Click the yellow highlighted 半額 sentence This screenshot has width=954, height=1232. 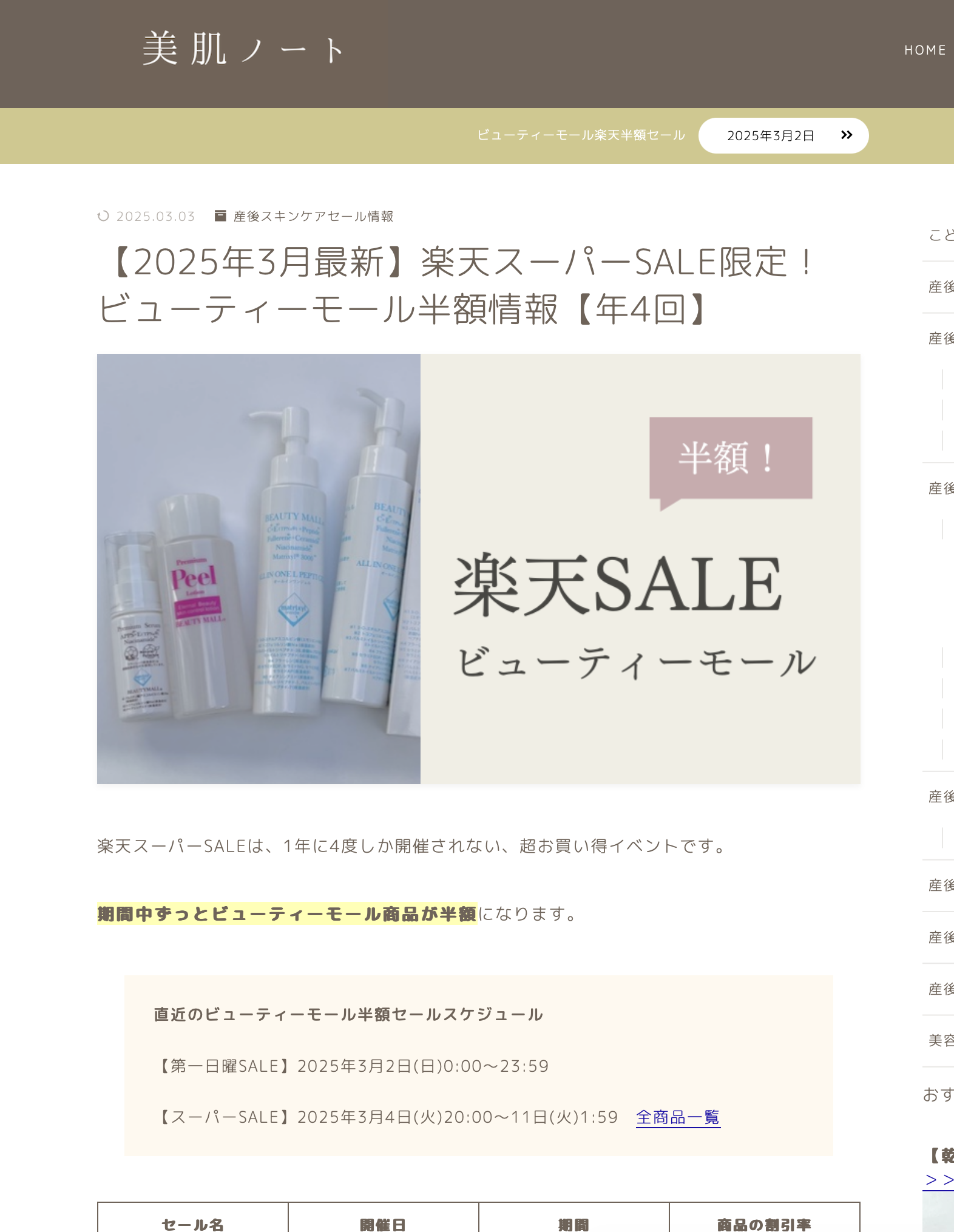(x=287, y=913)
